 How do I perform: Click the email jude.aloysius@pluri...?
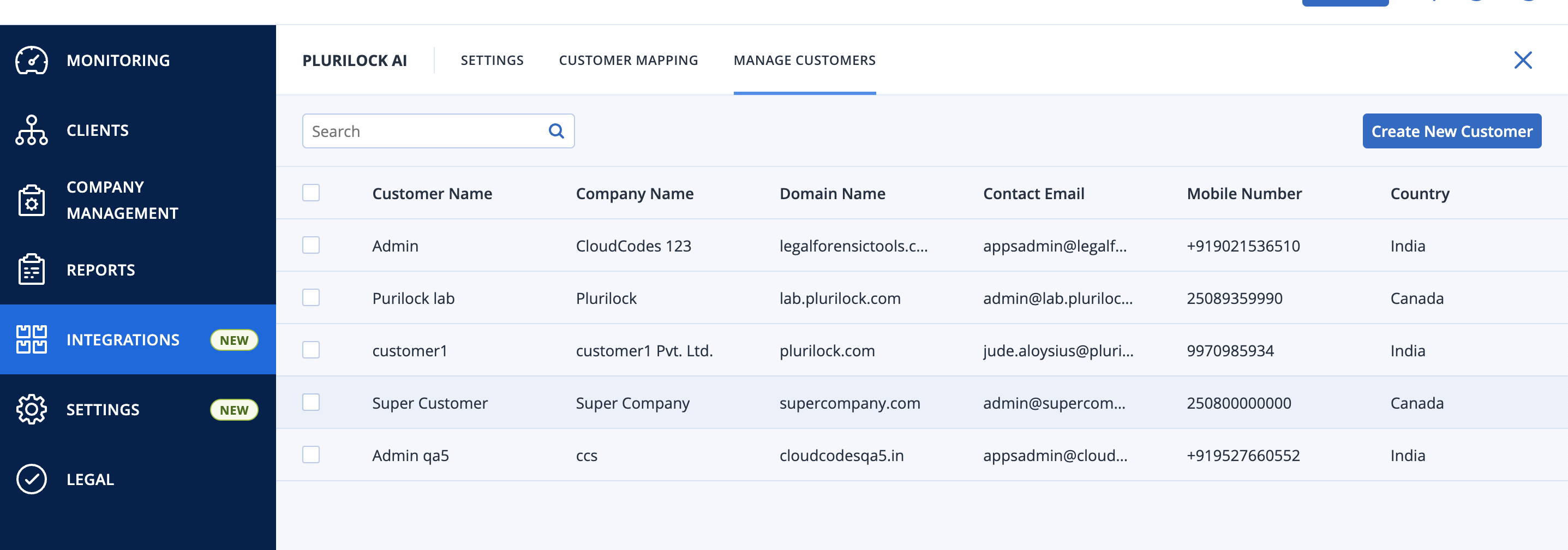coord(1058,351)
